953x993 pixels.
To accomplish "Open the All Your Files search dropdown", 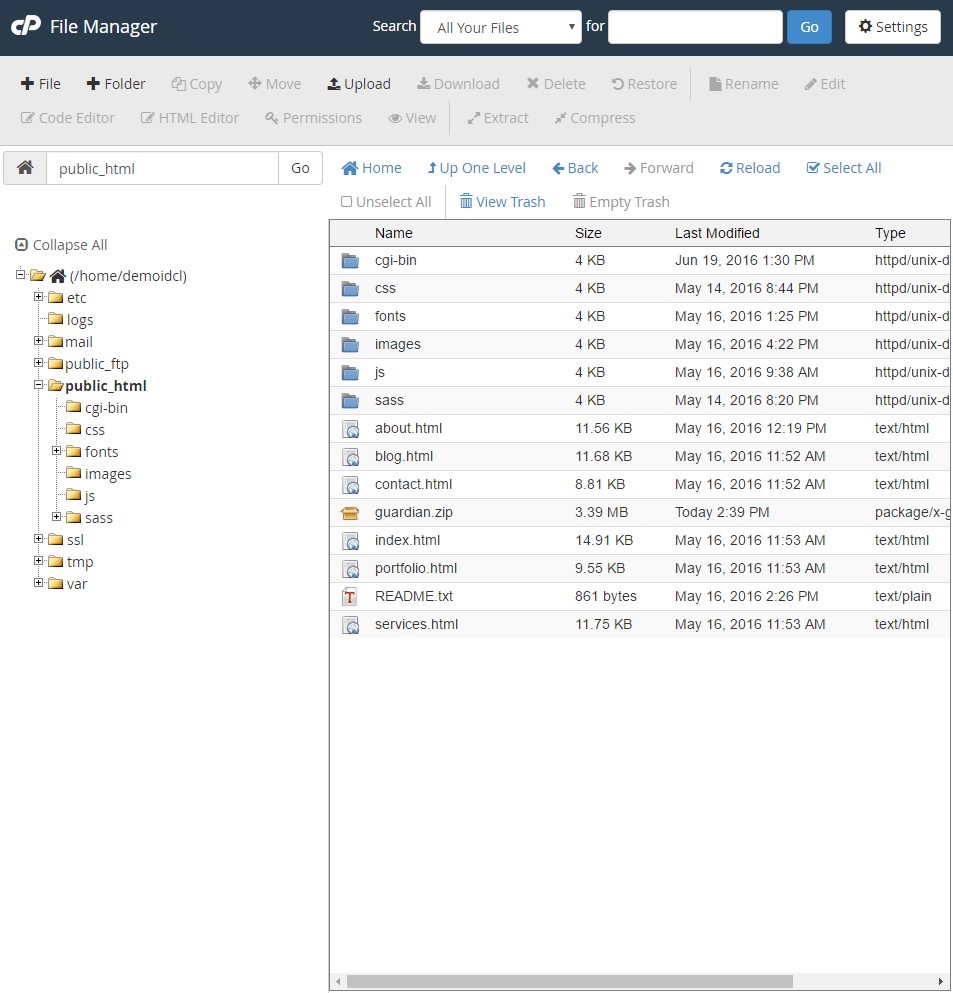I will point(501,27).
